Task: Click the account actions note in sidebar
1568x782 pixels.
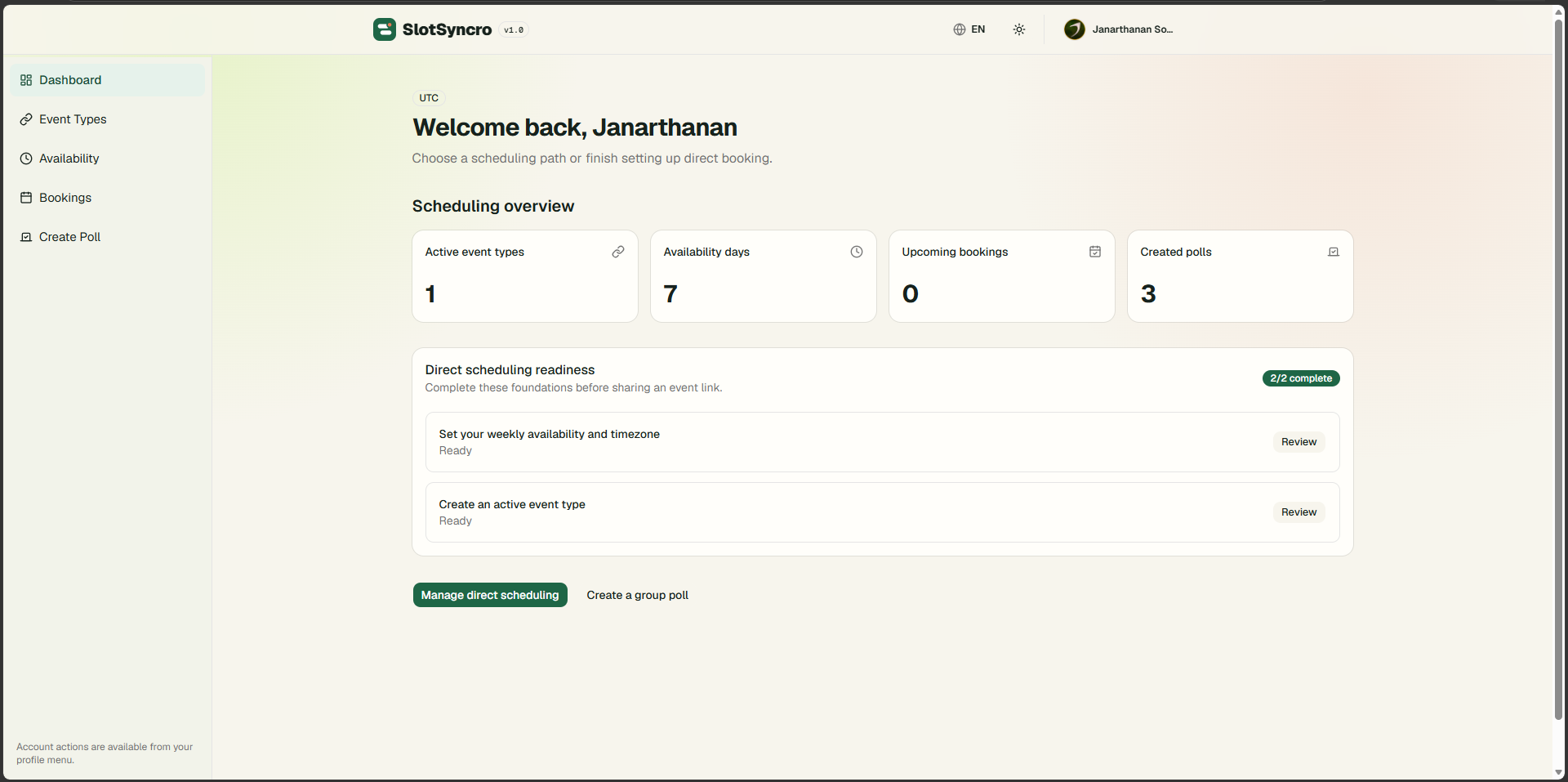Action: (105, 753)
